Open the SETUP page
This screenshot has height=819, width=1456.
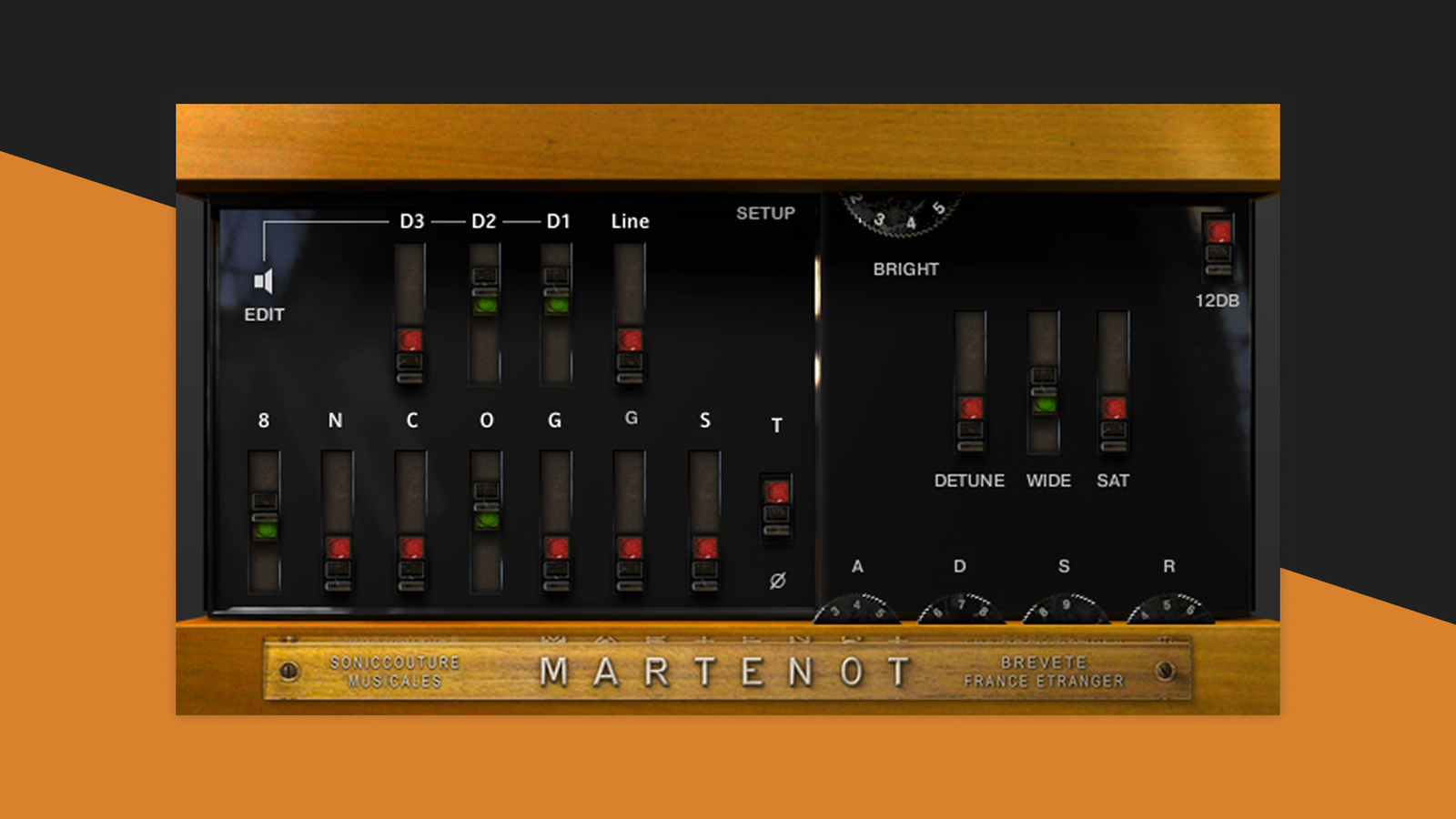(765, 213)
